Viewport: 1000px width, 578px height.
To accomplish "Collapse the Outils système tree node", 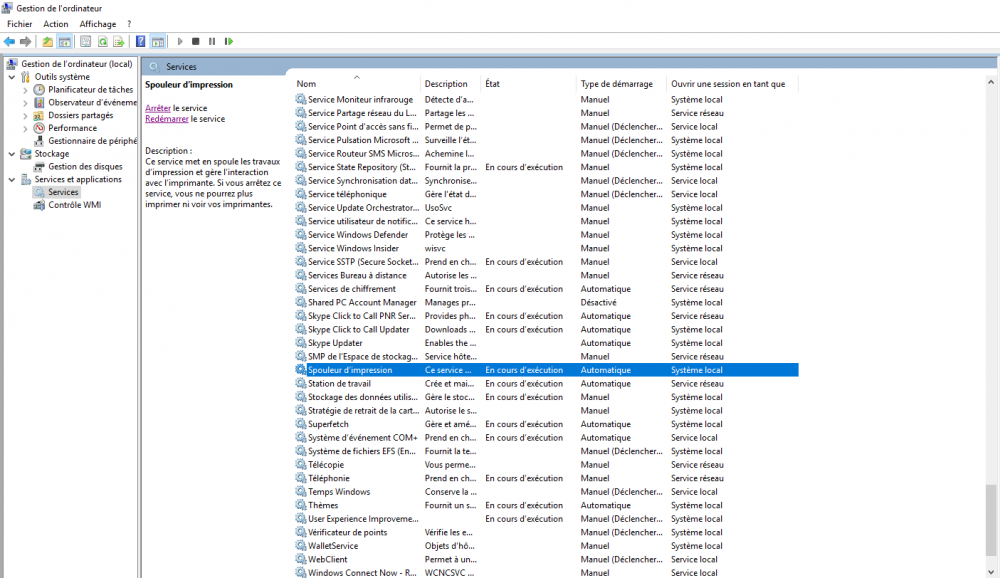I will [x=12, y=77].
